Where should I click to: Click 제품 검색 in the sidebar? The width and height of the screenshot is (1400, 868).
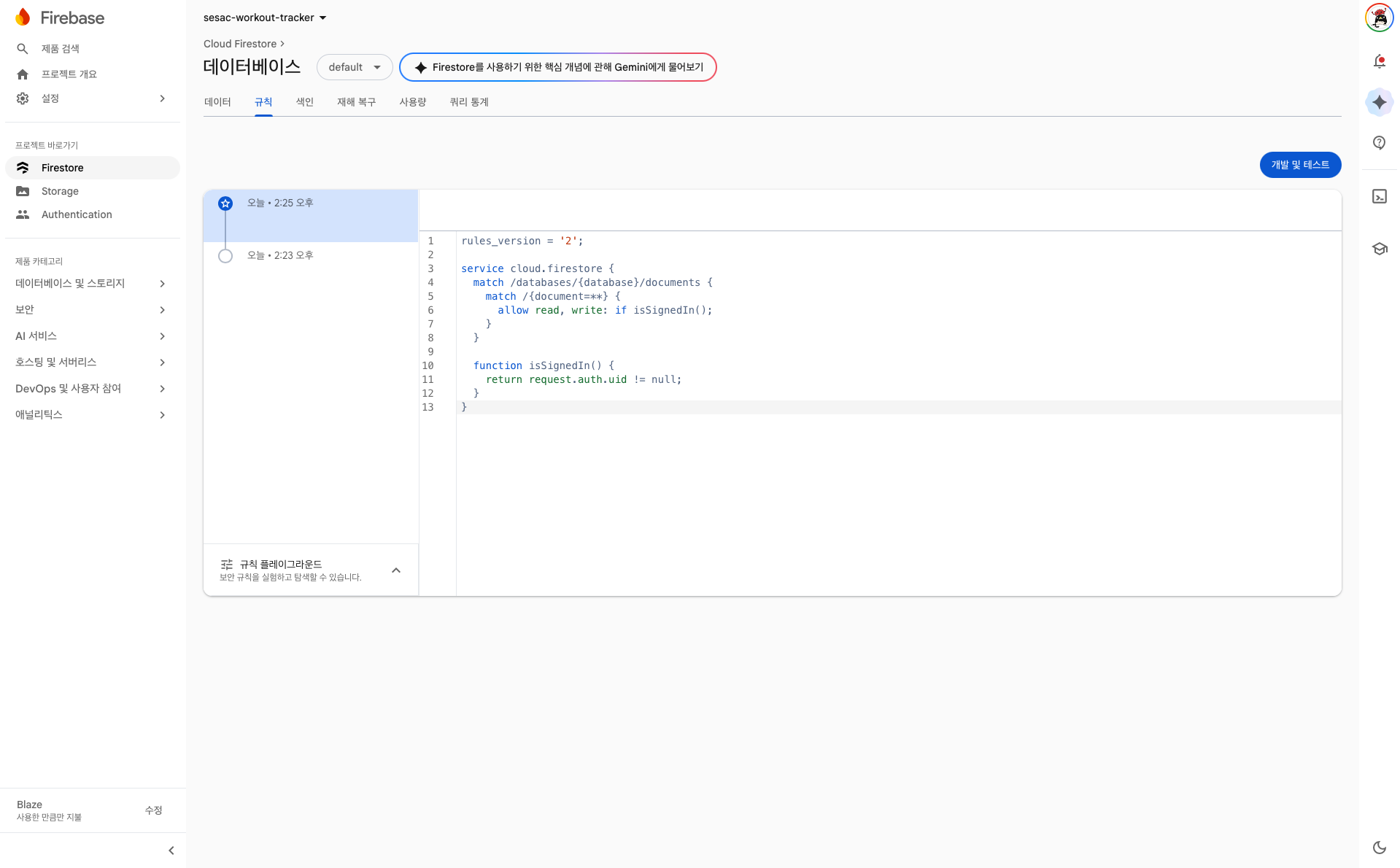point(93,49)
